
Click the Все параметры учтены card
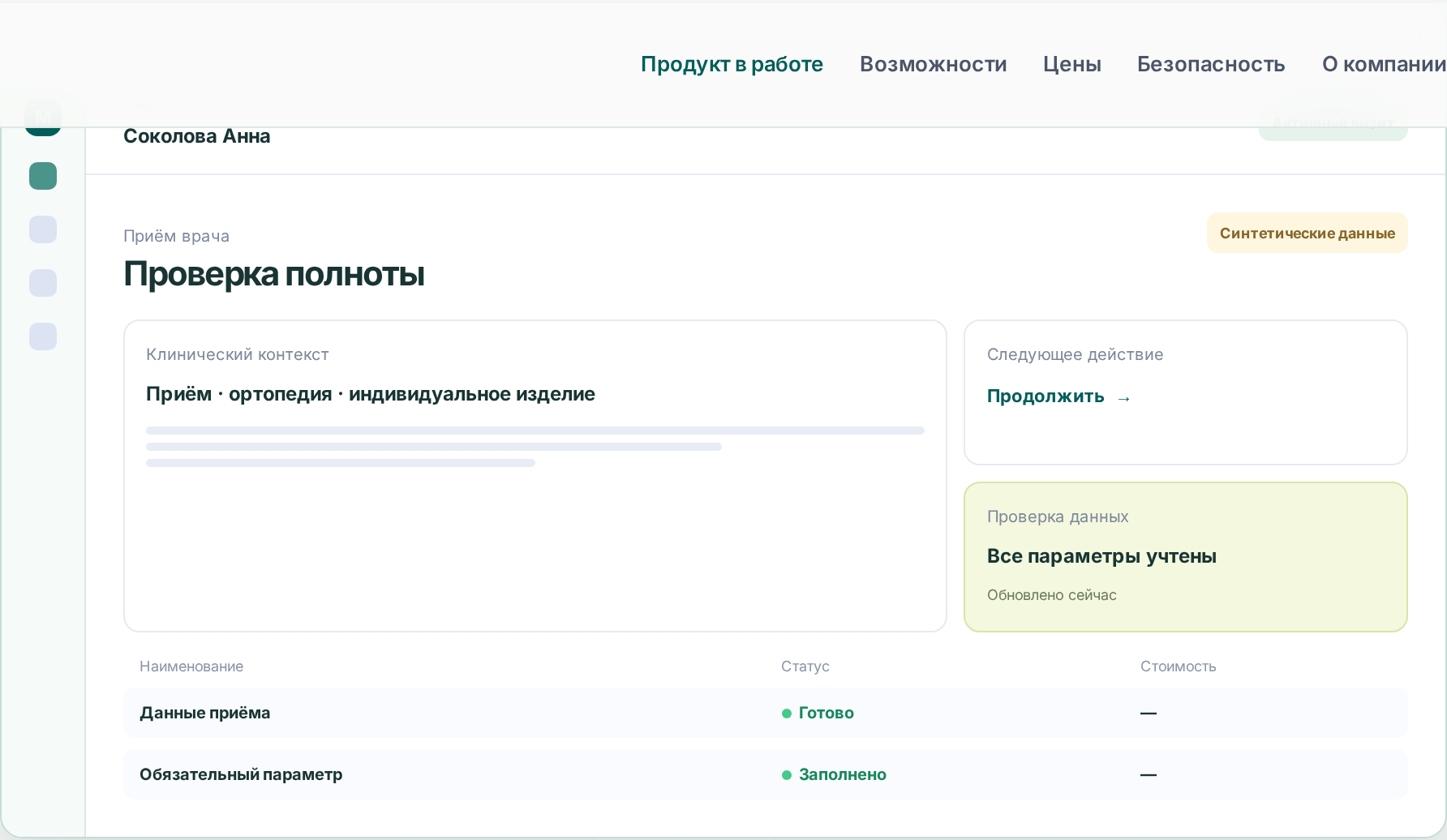click(x=1185, y=557)
